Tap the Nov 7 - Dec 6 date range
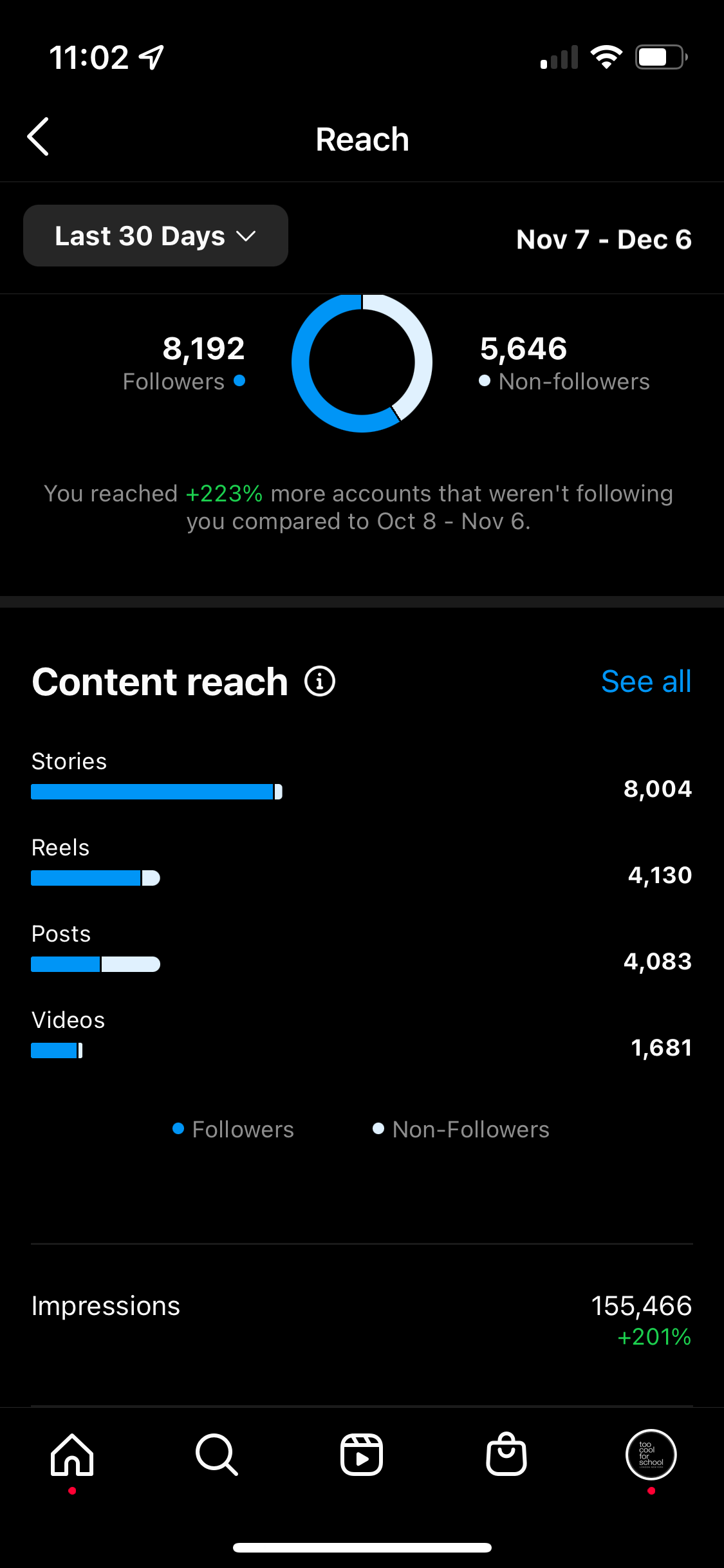724x1568 pixels. click(x=604, y=239)
